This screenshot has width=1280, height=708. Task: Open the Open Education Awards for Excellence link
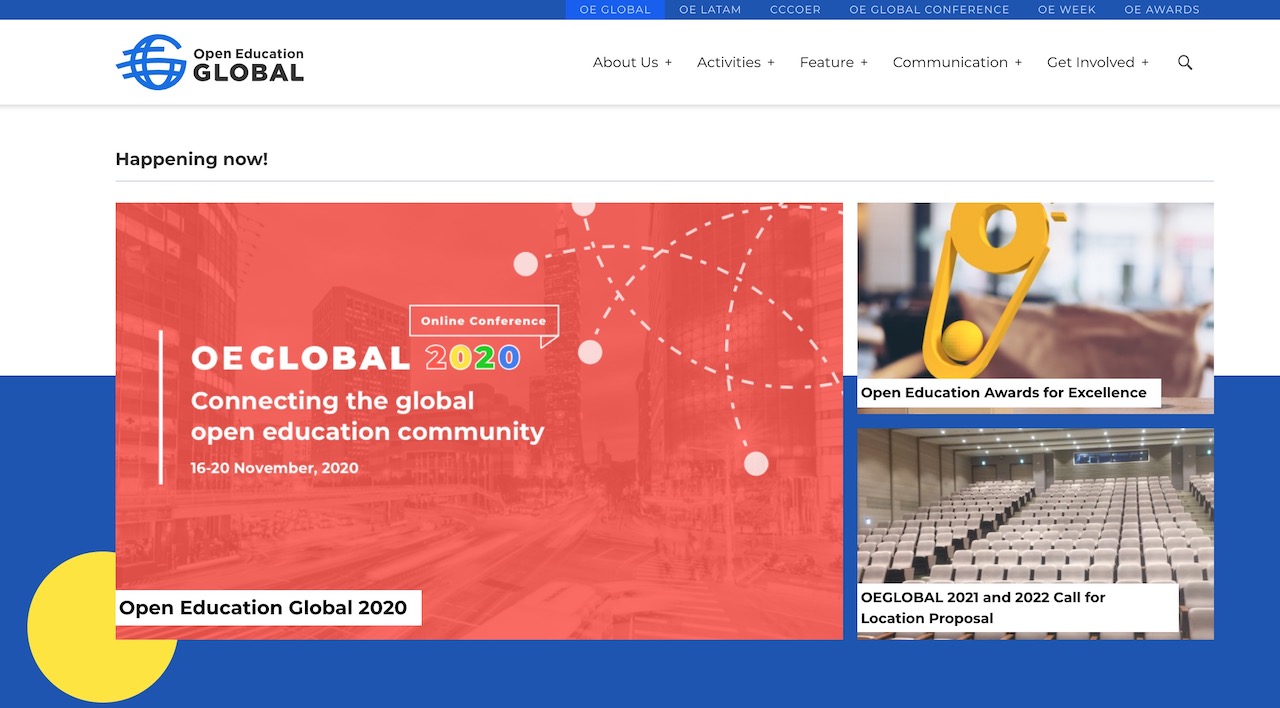pyautogui.click(x=1004, y=392)
